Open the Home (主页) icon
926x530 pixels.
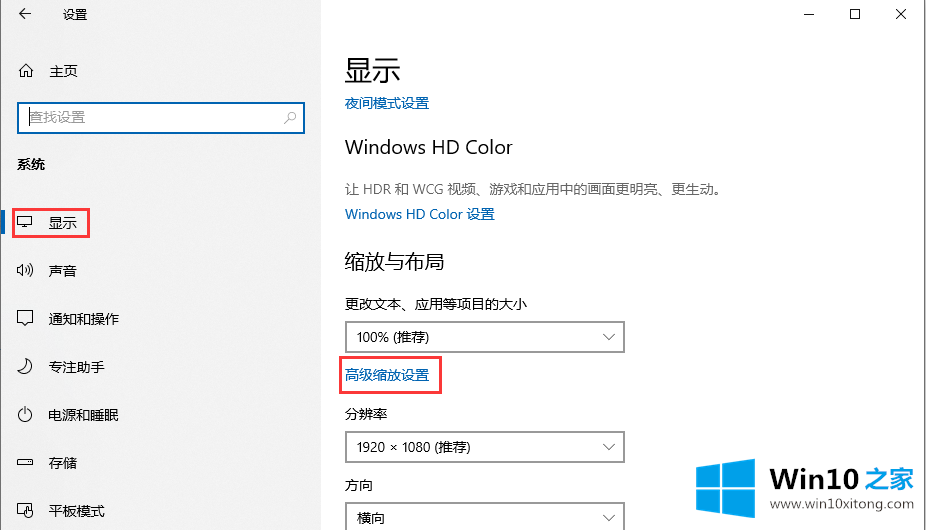point(27,71)
